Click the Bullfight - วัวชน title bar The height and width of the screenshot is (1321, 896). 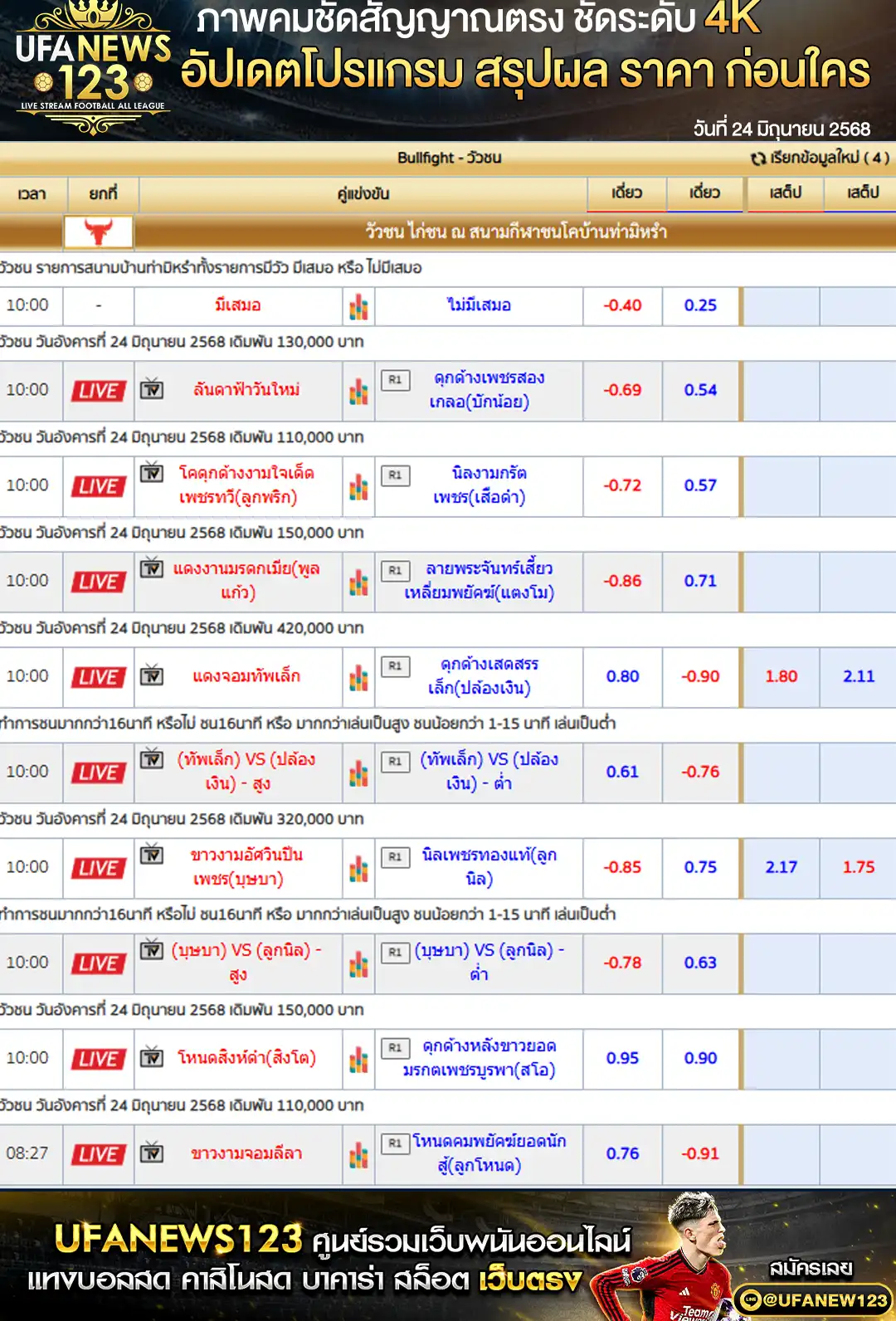pyautogui.click(x=449, y=158)
